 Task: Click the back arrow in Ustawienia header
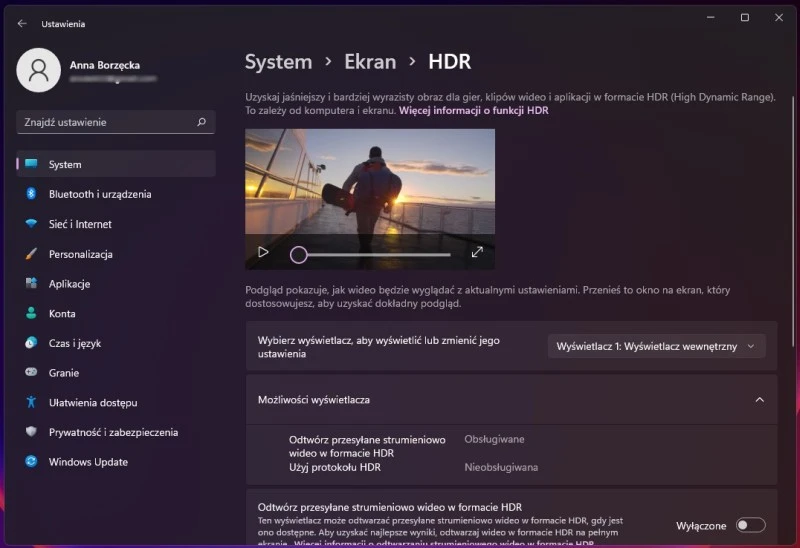point(22,23)
